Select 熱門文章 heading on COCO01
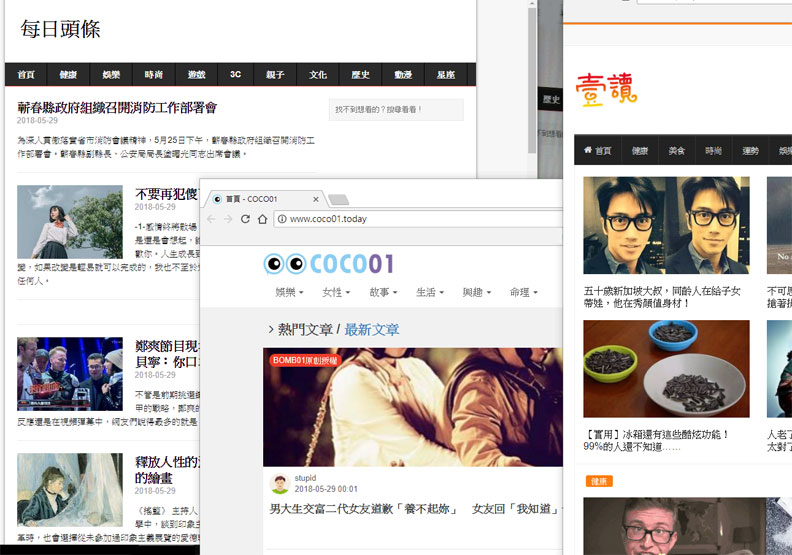This screenshot has height=555, width=792. pos(305,330)
